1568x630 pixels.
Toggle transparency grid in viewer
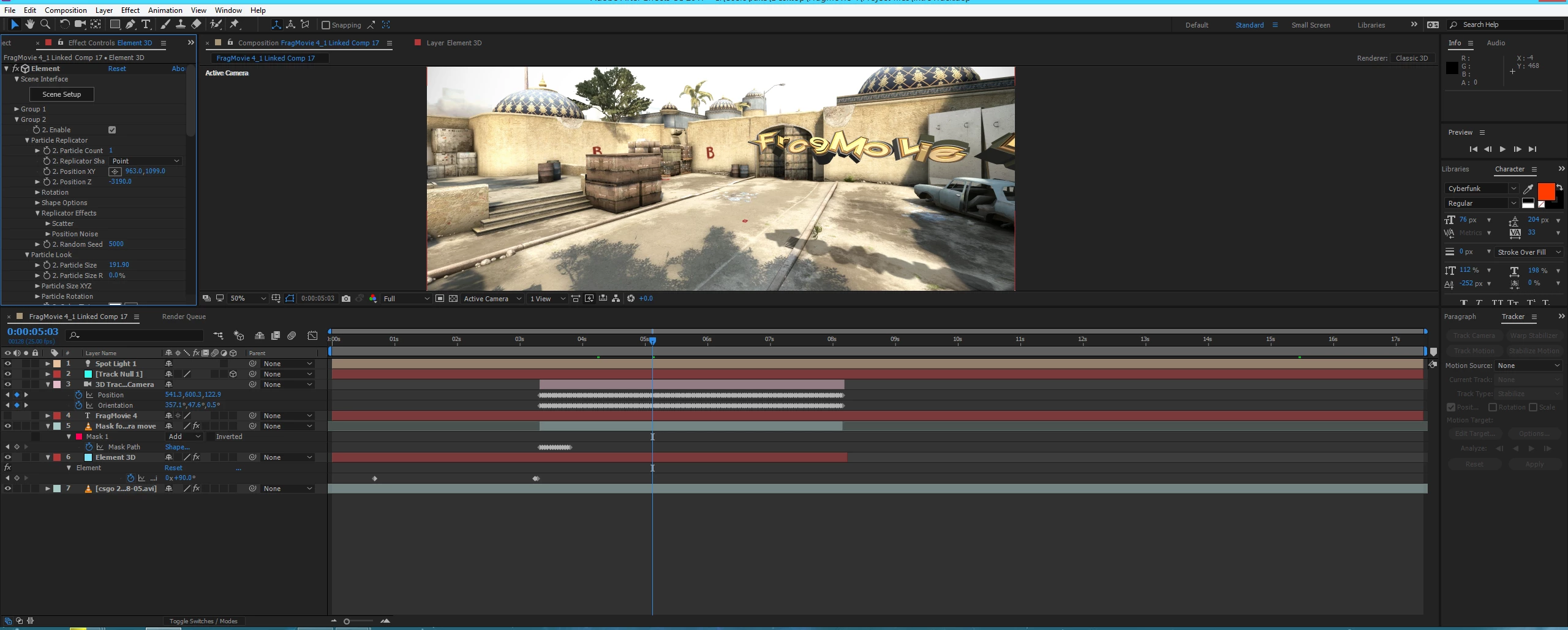(x=453, y=299)
